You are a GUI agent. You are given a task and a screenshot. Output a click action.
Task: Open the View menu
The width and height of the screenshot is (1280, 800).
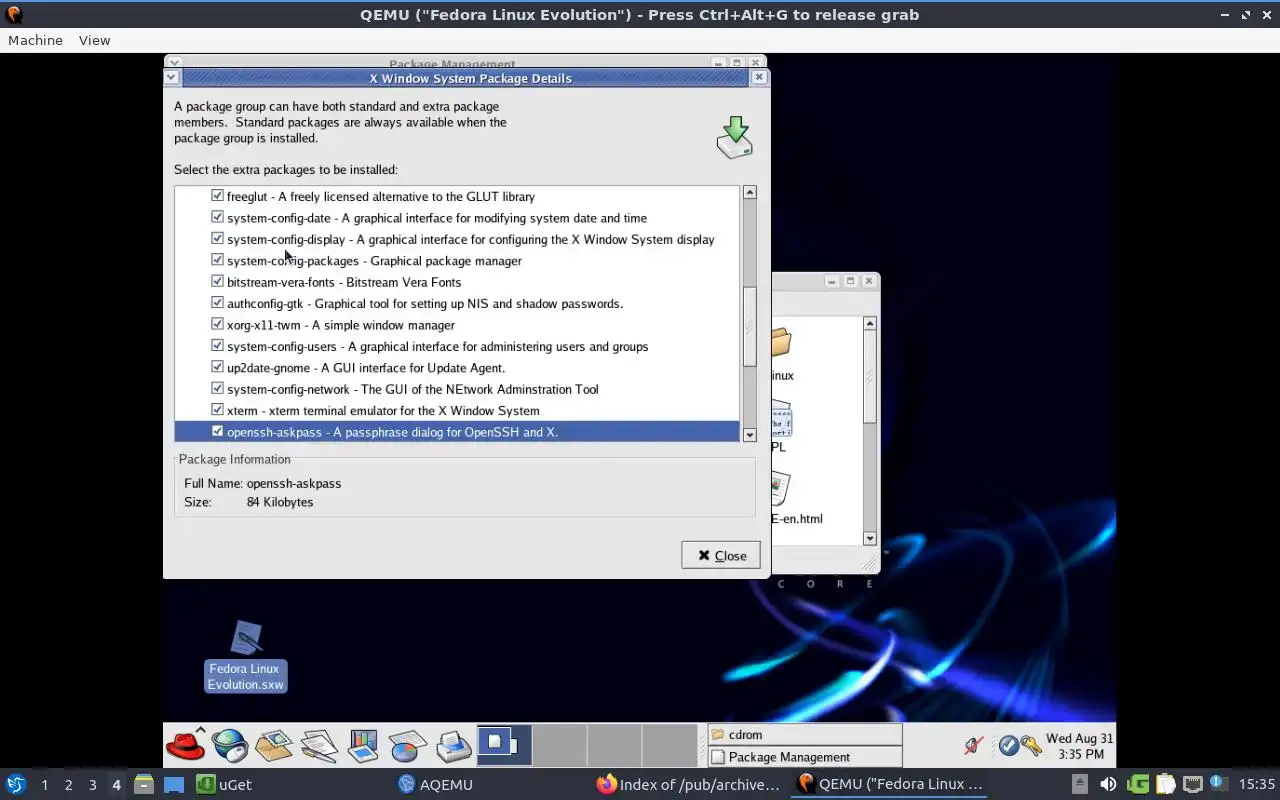pos(94,40)
